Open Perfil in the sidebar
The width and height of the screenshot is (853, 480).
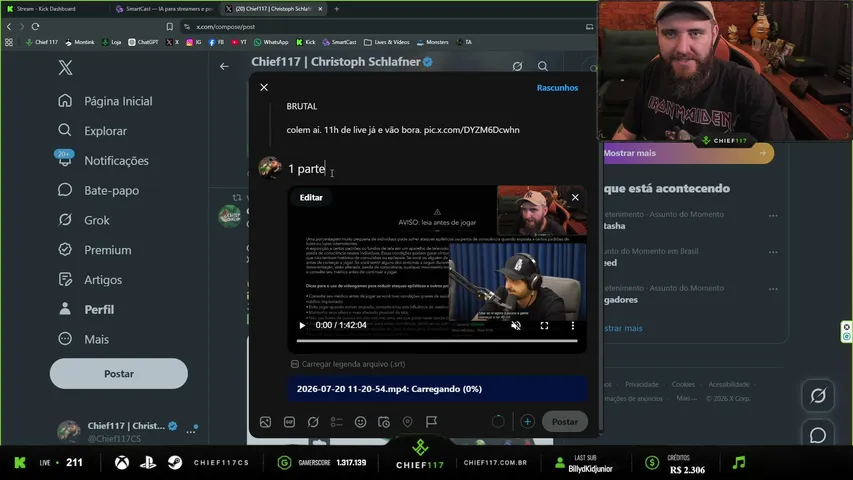86,309
